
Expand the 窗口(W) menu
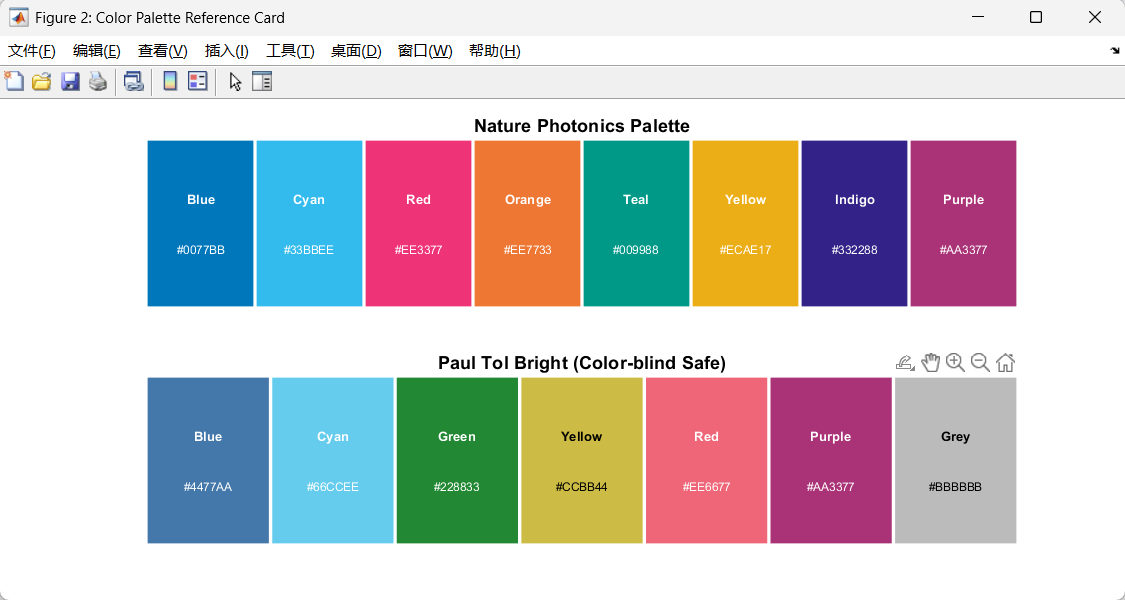click(x=425, y=51)
